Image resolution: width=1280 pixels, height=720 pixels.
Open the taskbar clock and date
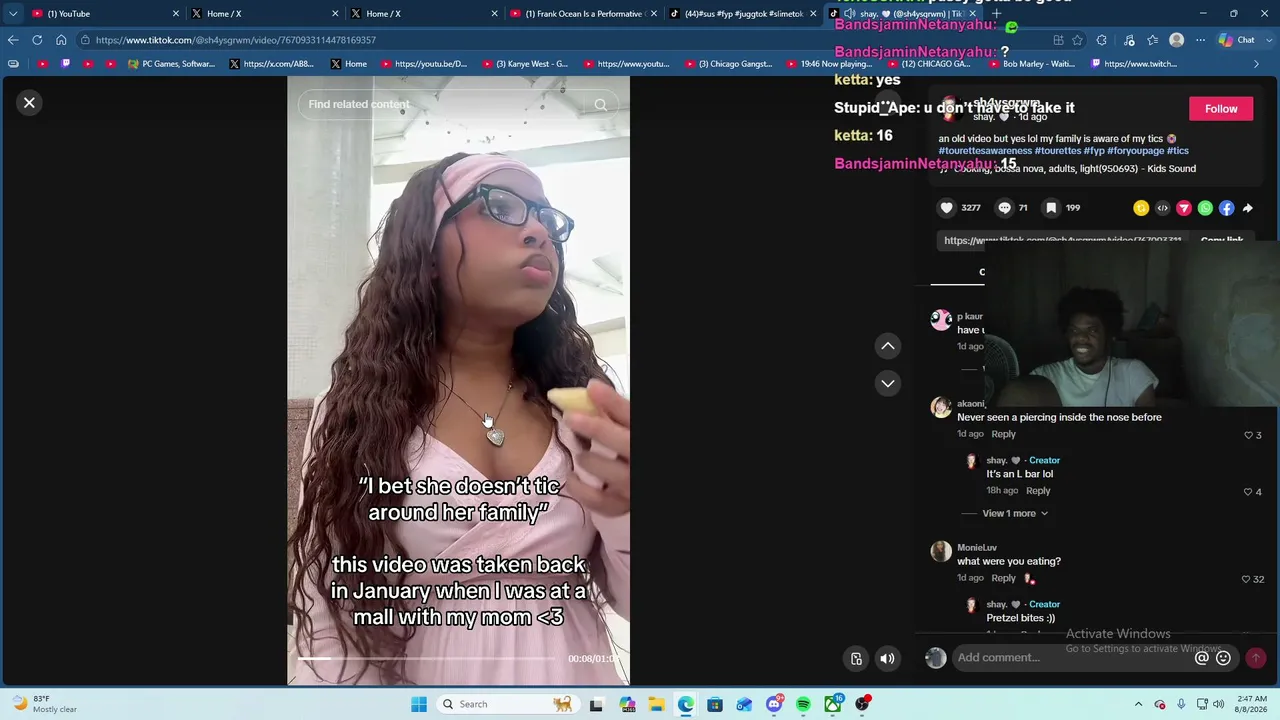[1252, 704]
